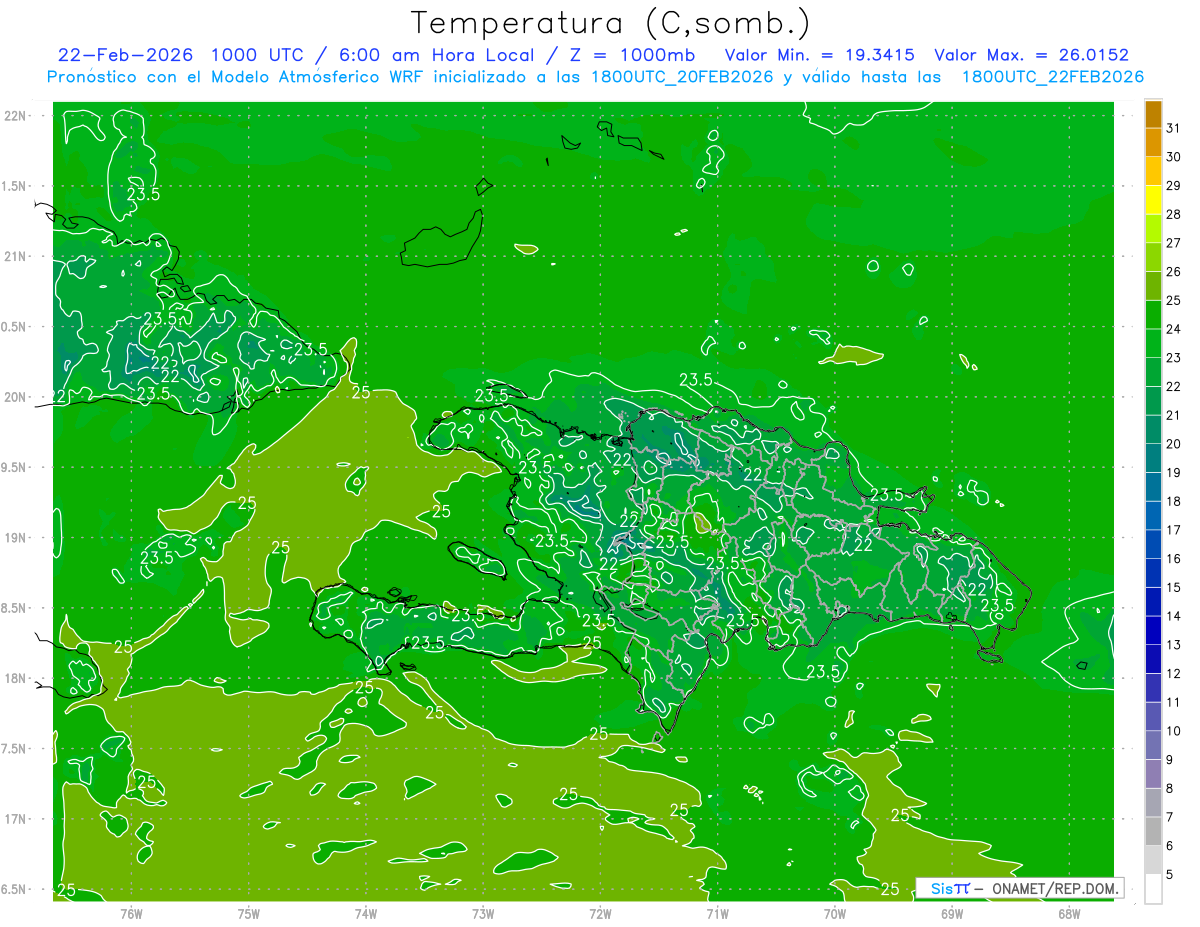The width and height of the screenshot is (1200, 927).
Task: Select the gray legend swatch between 6 and 7
Action: pos(1153,832)
